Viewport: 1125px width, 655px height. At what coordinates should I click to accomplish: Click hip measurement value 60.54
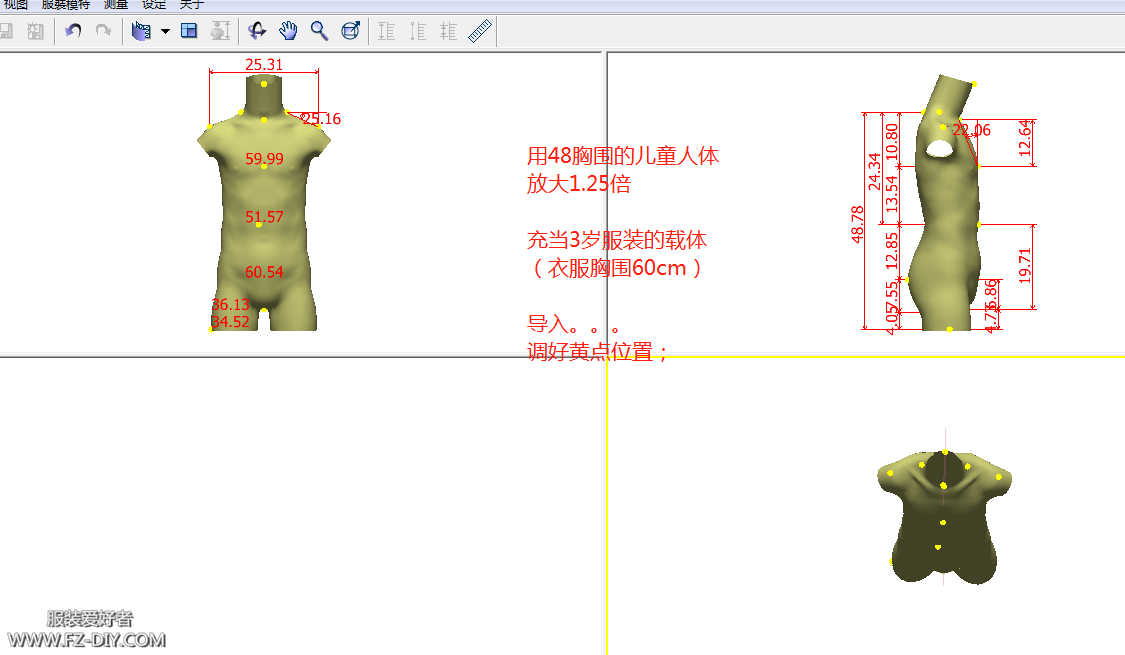(264, 272)
